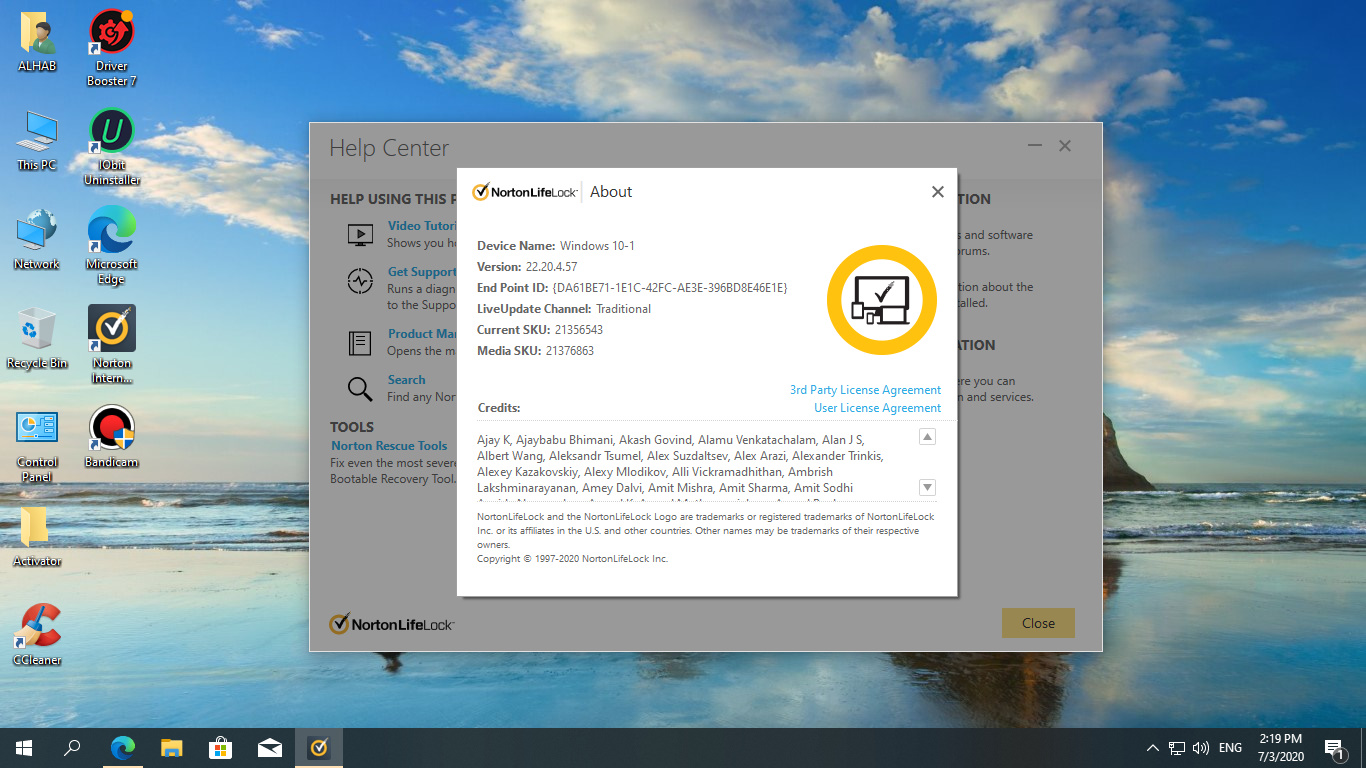Click credits list down arrow
The height and width of the screenshot is (768, 1366).
[x=927, y=487]
